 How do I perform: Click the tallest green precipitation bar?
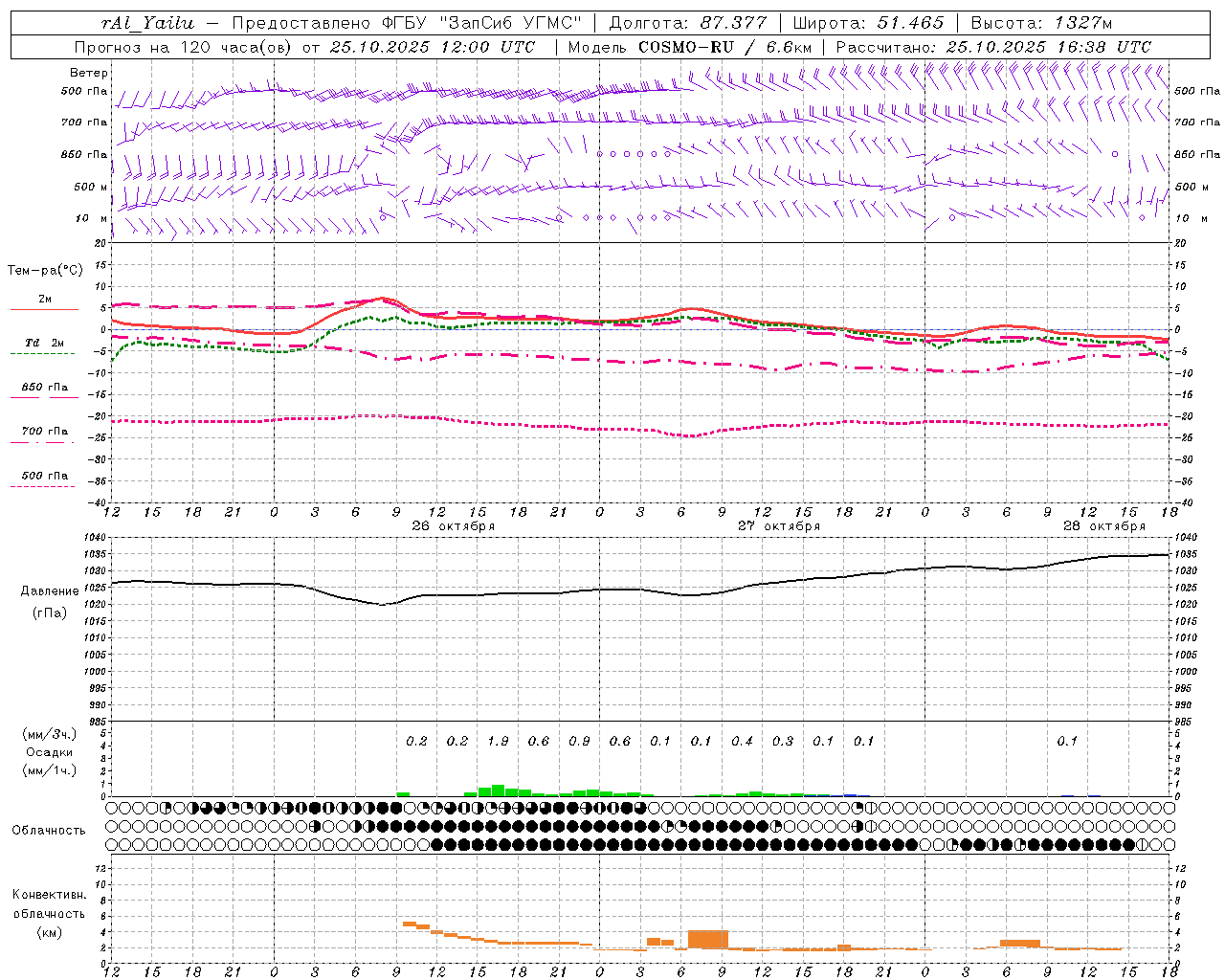pyautogui.click(x=498, y=791)
